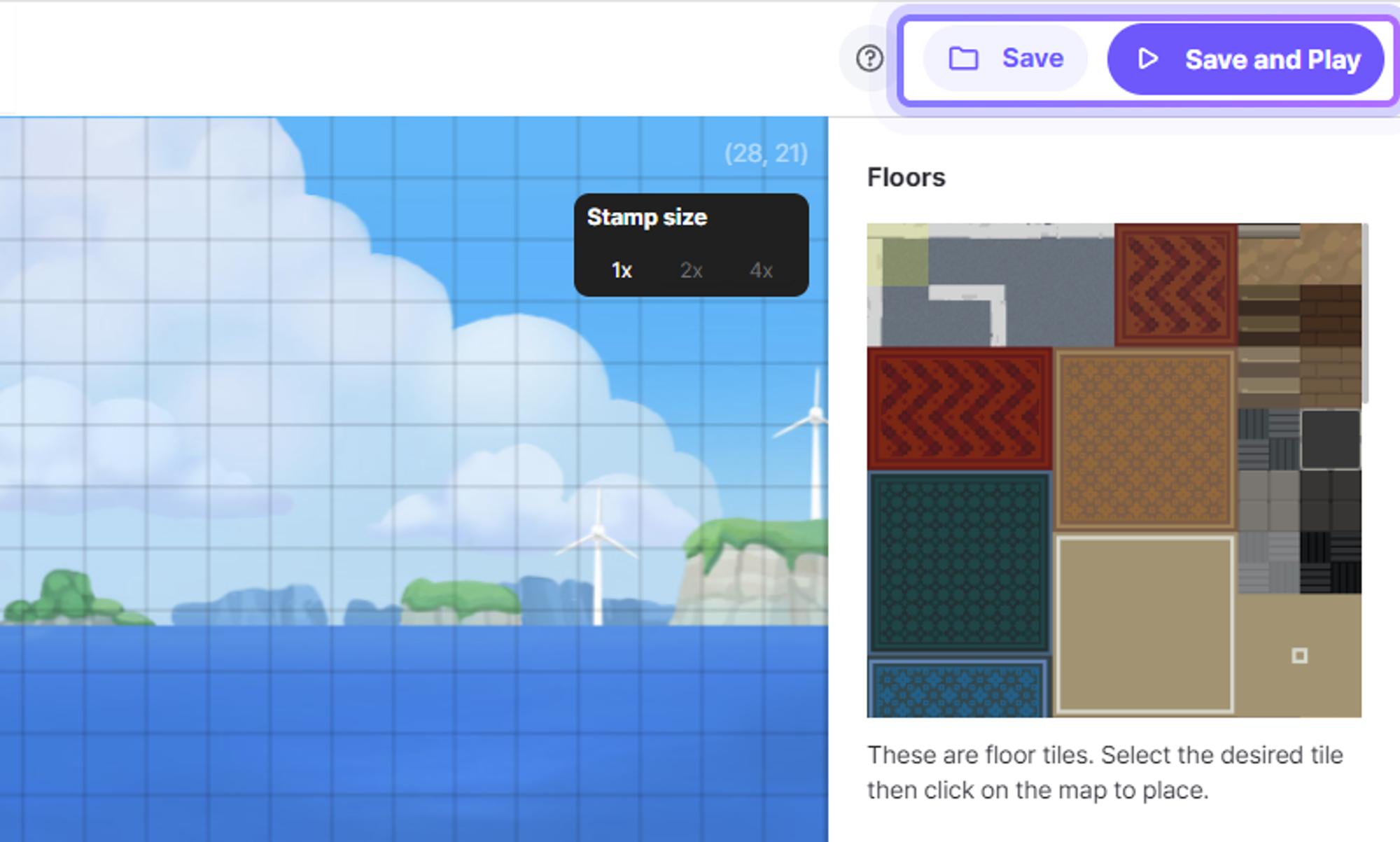The width and height of the screenshot is (1400, 842).
Task: Click the white wind turbine on the map
Action: point(598,560)
